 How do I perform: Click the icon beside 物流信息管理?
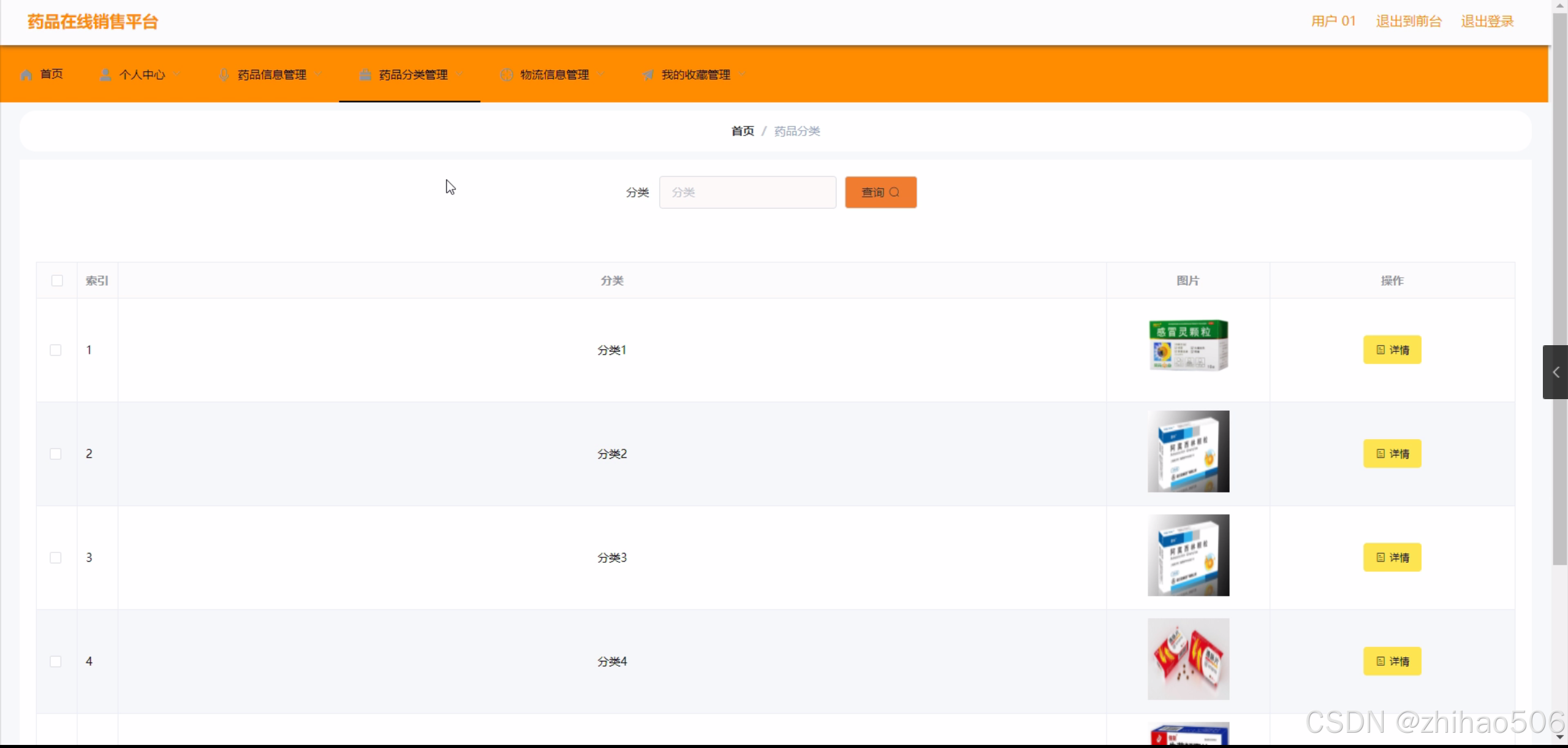pos(507,75)
